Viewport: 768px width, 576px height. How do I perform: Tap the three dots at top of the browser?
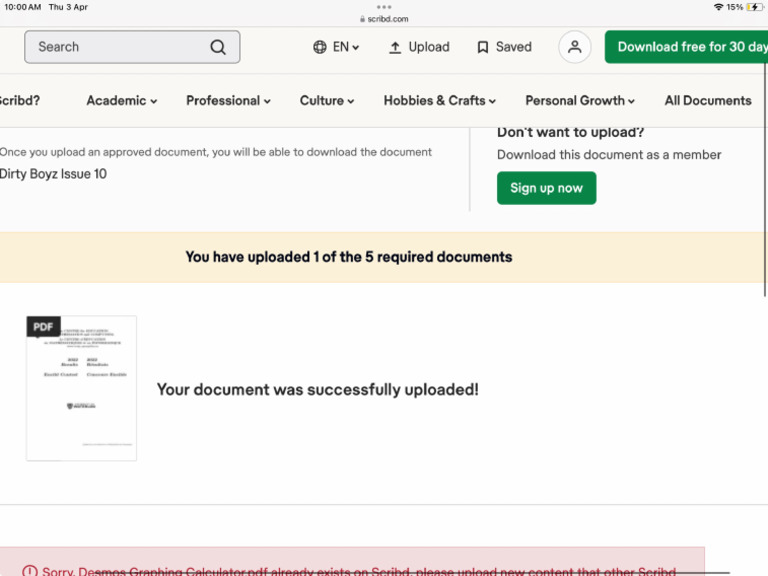click(x=384, y=7)
